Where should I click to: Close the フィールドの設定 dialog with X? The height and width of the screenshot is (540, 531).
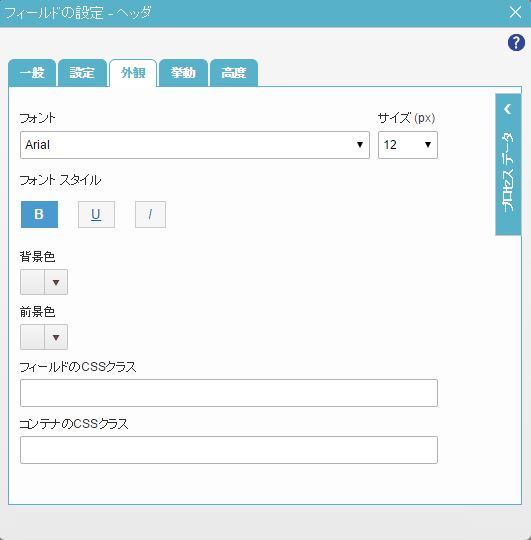[x=515, y=12]
